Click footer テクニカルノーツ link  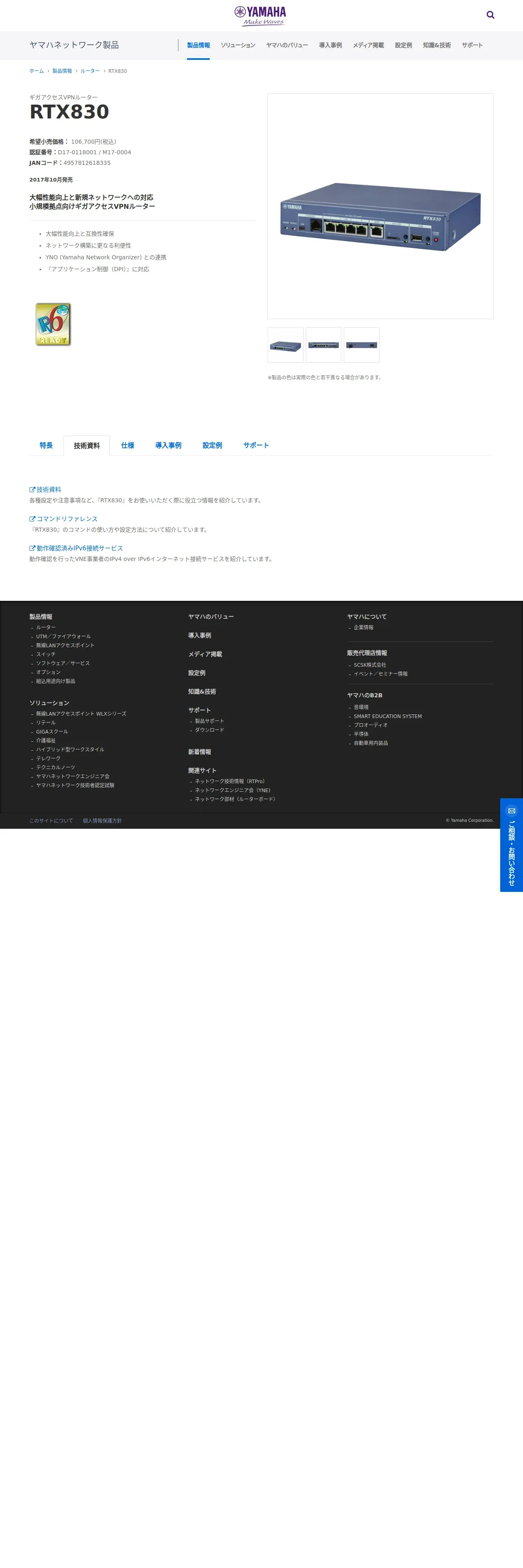click(55, 768)
